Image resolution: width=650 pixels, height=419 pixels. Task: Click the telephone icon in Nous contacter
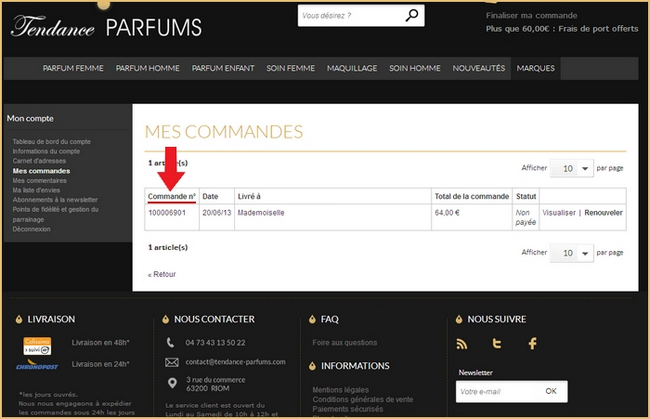[x=170, y=342]
